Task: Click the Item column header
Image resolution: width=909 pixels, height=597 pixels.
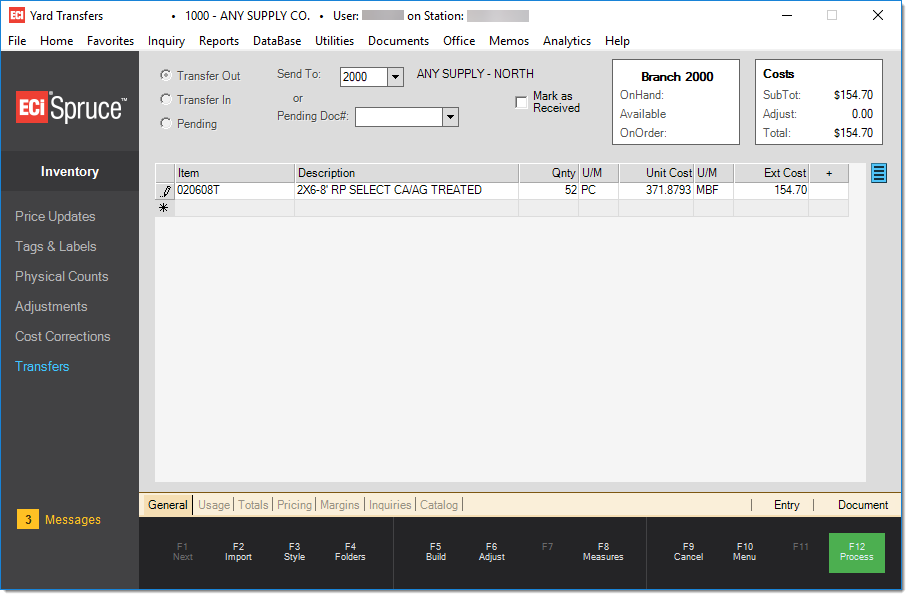Action: click(x=236, y=174)
